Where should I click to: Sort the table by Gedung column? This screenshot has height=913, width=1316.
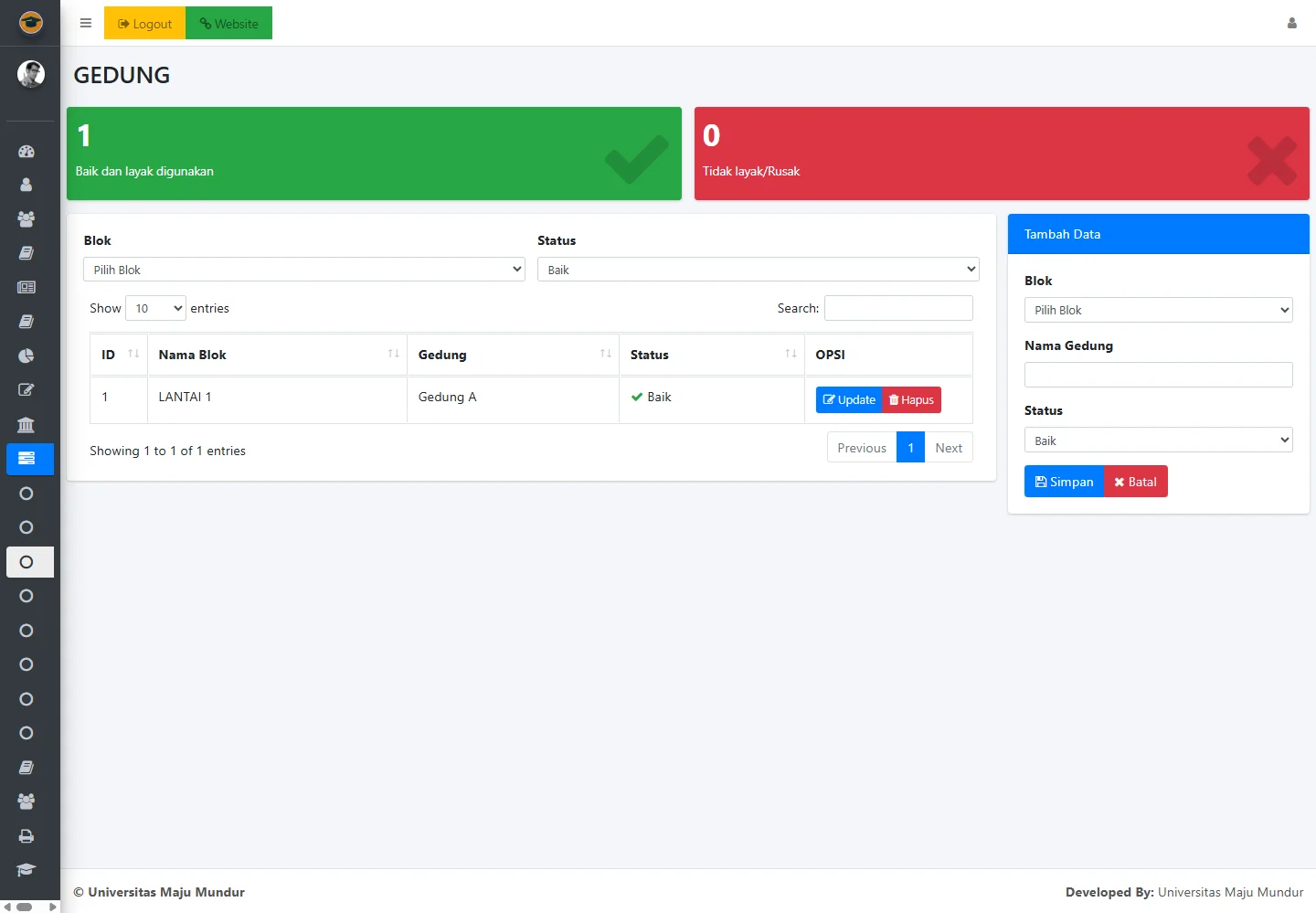[513, 355]
